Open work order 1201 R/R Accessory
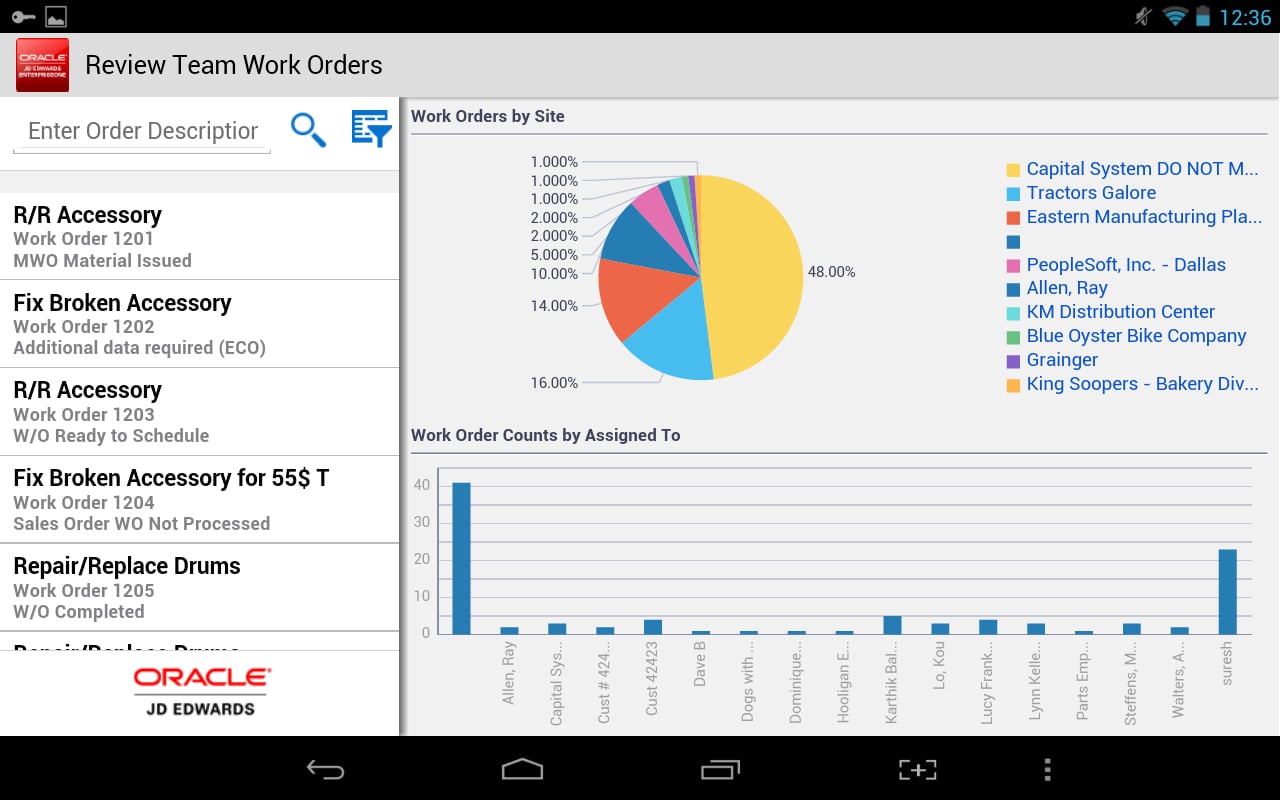The width and height of the screenshot is (1280, 800). (x=200, y=237)
